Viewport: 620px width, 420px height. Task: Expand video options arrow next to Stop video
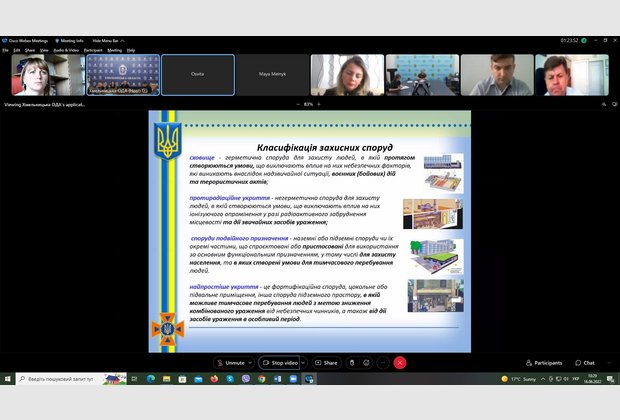point(303,363)
